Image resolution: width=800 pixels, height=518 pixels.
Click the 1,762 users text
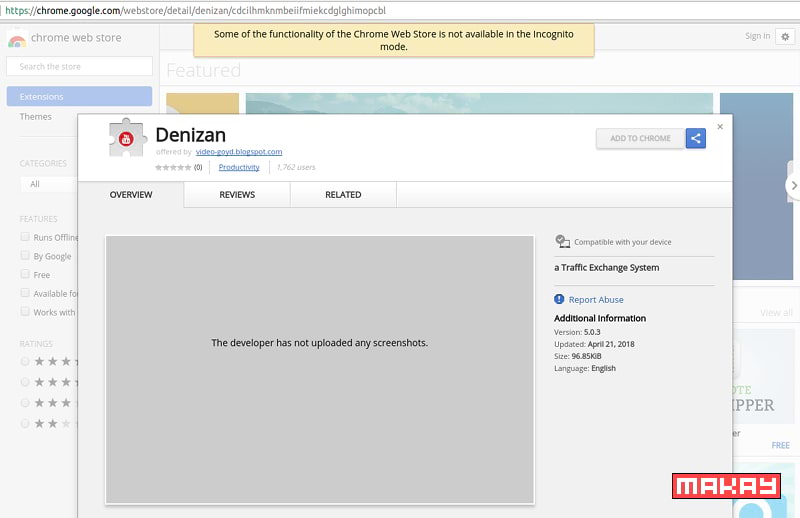pyautogui.click(x=296, y=167)
